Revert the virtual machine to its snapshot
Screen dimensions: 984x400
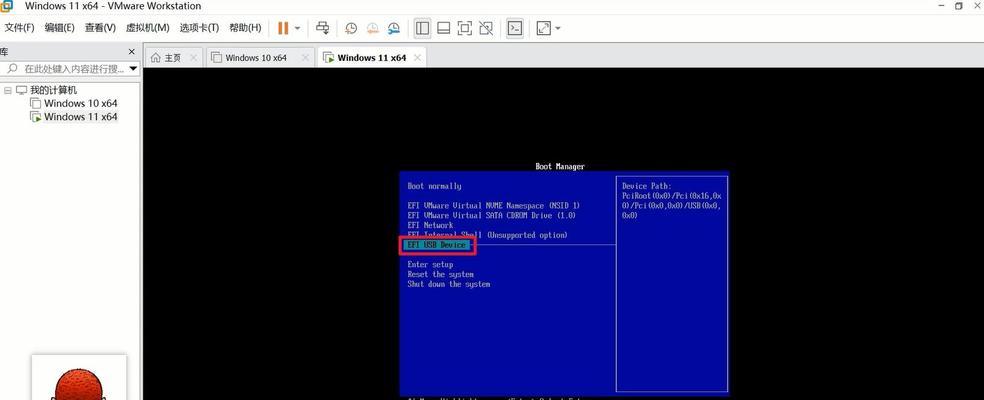click(373, 28)
